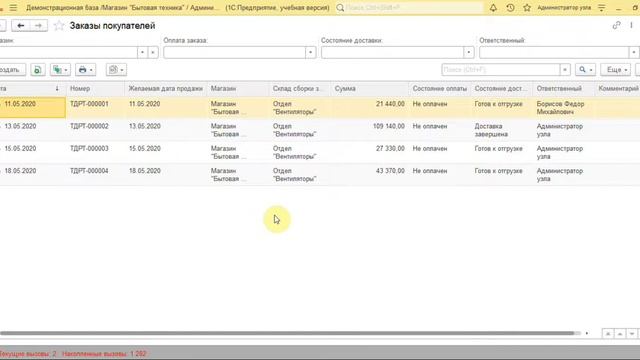Click the Состояние доставки input field
640x360 pixels.
coord(392,53)
